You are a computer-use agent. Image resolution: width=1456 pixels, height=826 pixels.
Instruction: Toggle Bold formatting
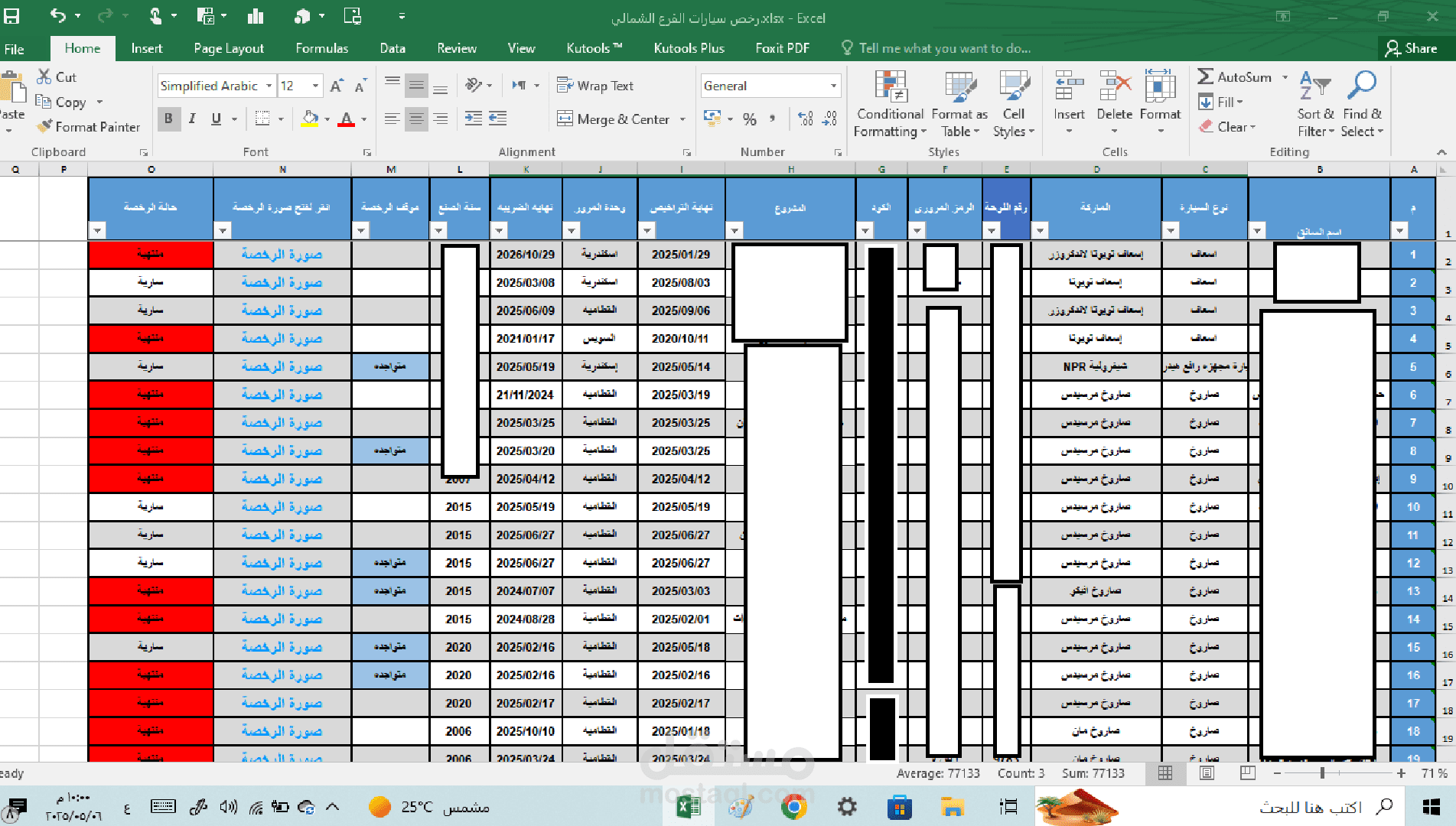pos(169,119)
